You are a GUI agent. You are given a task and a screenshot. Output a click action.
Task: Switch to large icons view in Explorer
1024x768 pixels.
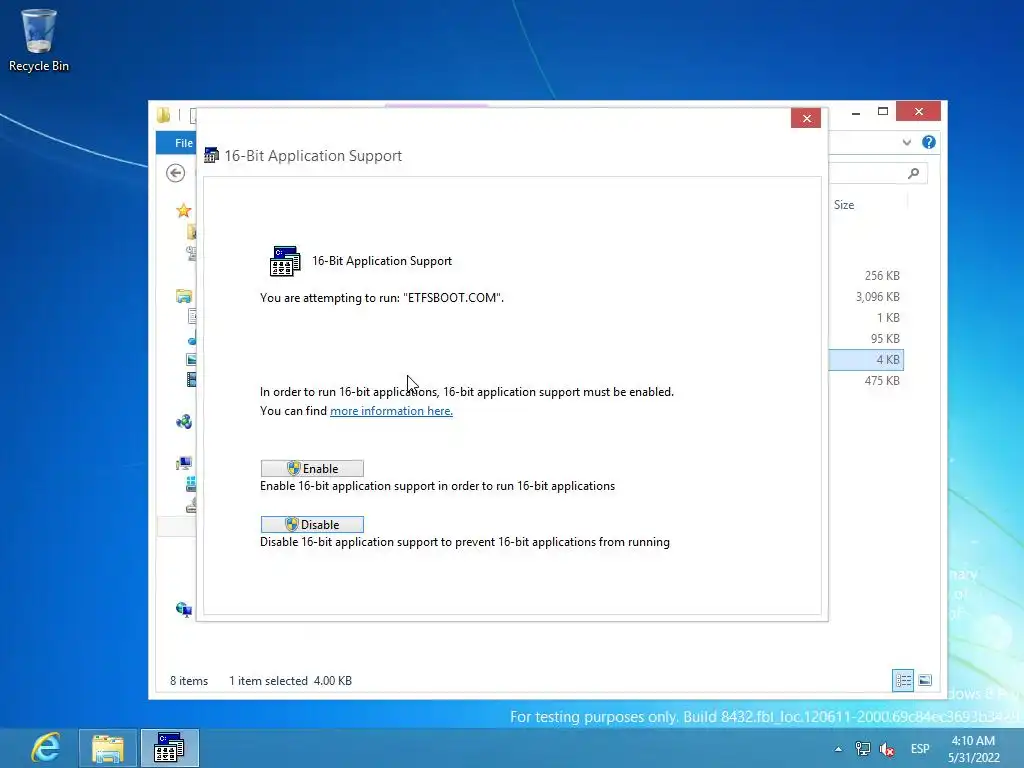tap(925, 680)
